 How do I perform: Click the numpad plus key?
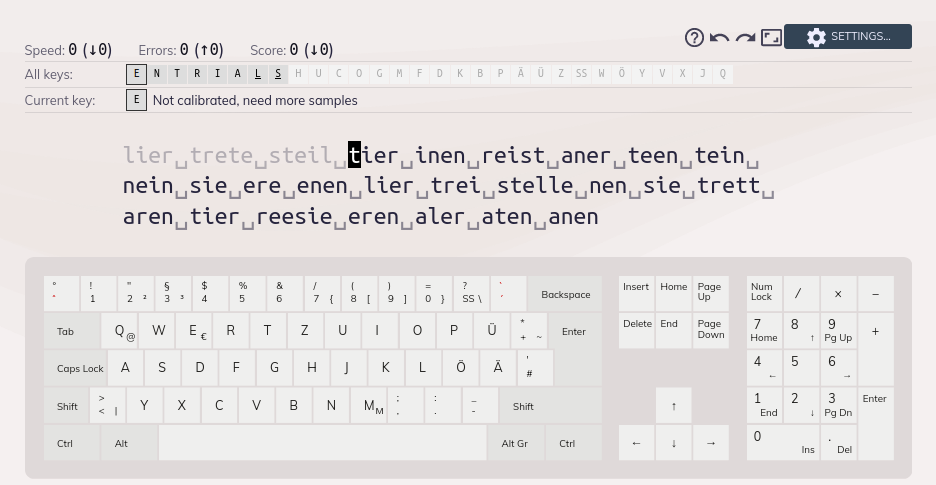pyautogui.click(x=875, y=349)
